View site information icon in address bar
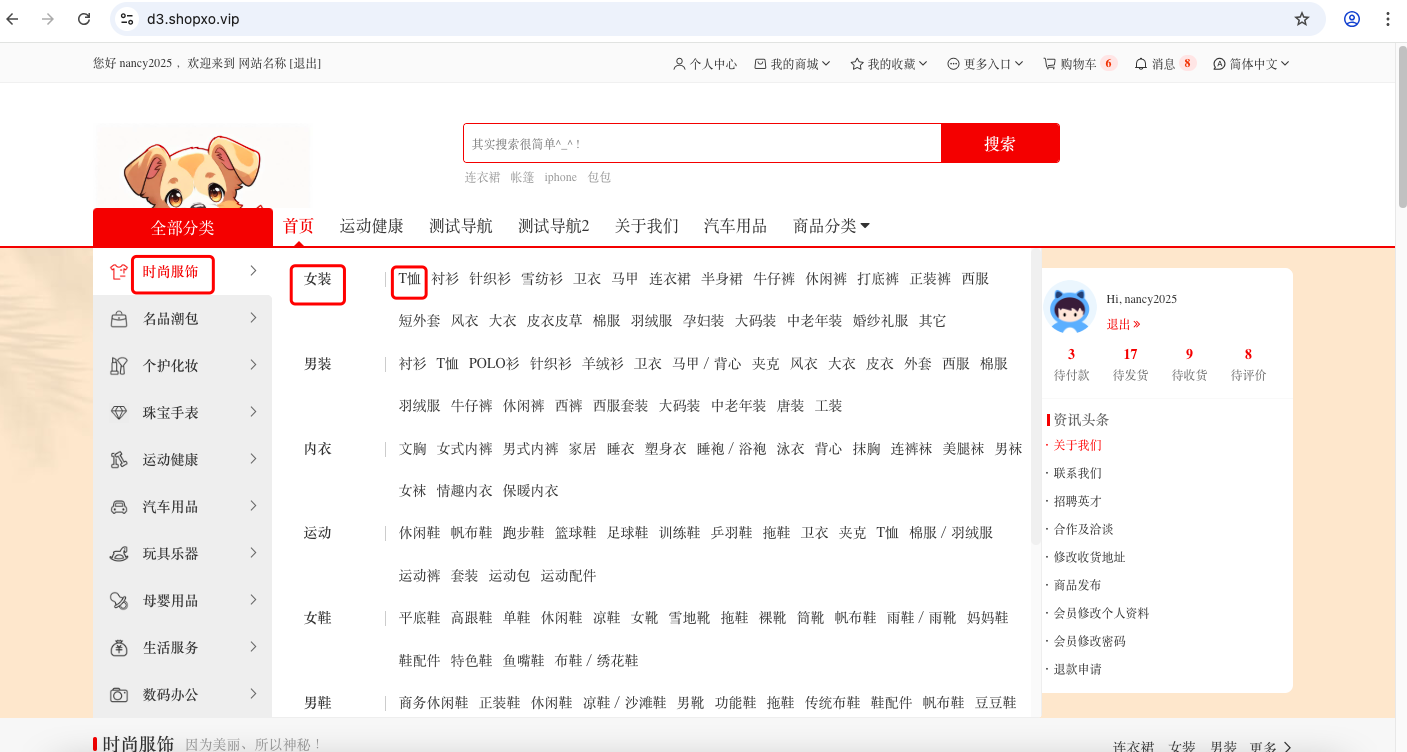The width and height of the screenshot is (1407, 752). [126, 19]
